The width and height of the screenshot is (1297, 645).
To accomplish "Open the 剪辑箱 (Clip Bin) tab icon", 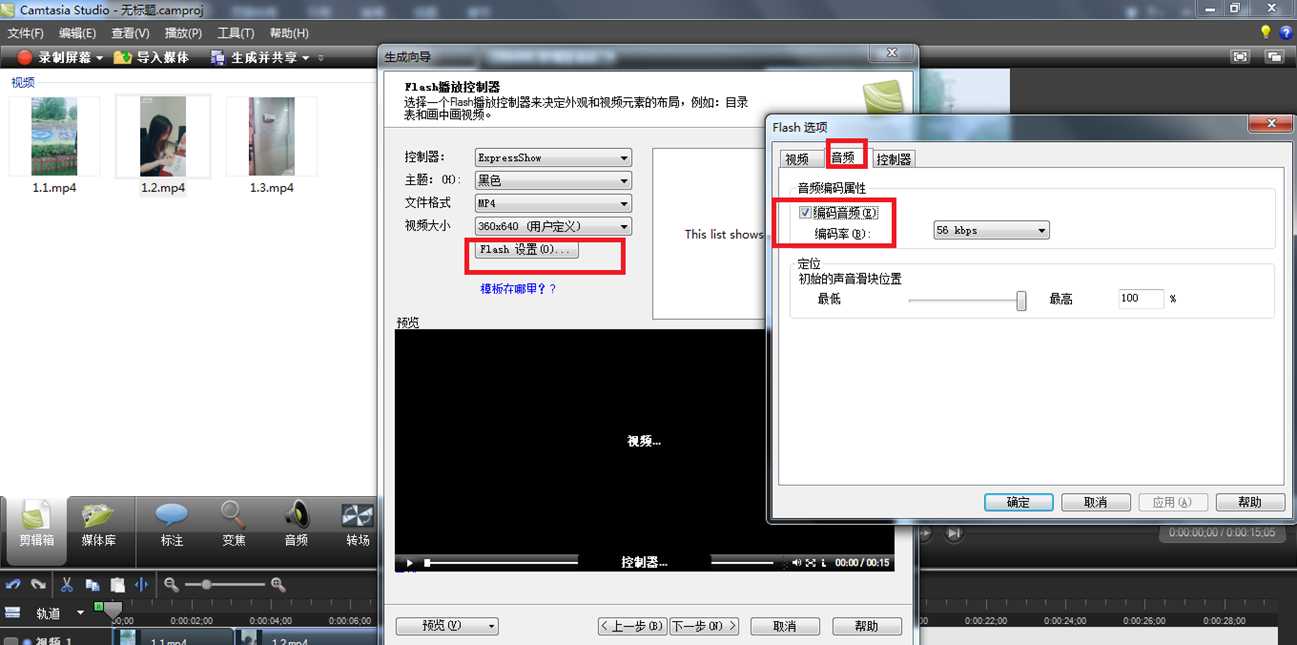I will point(37,515).
